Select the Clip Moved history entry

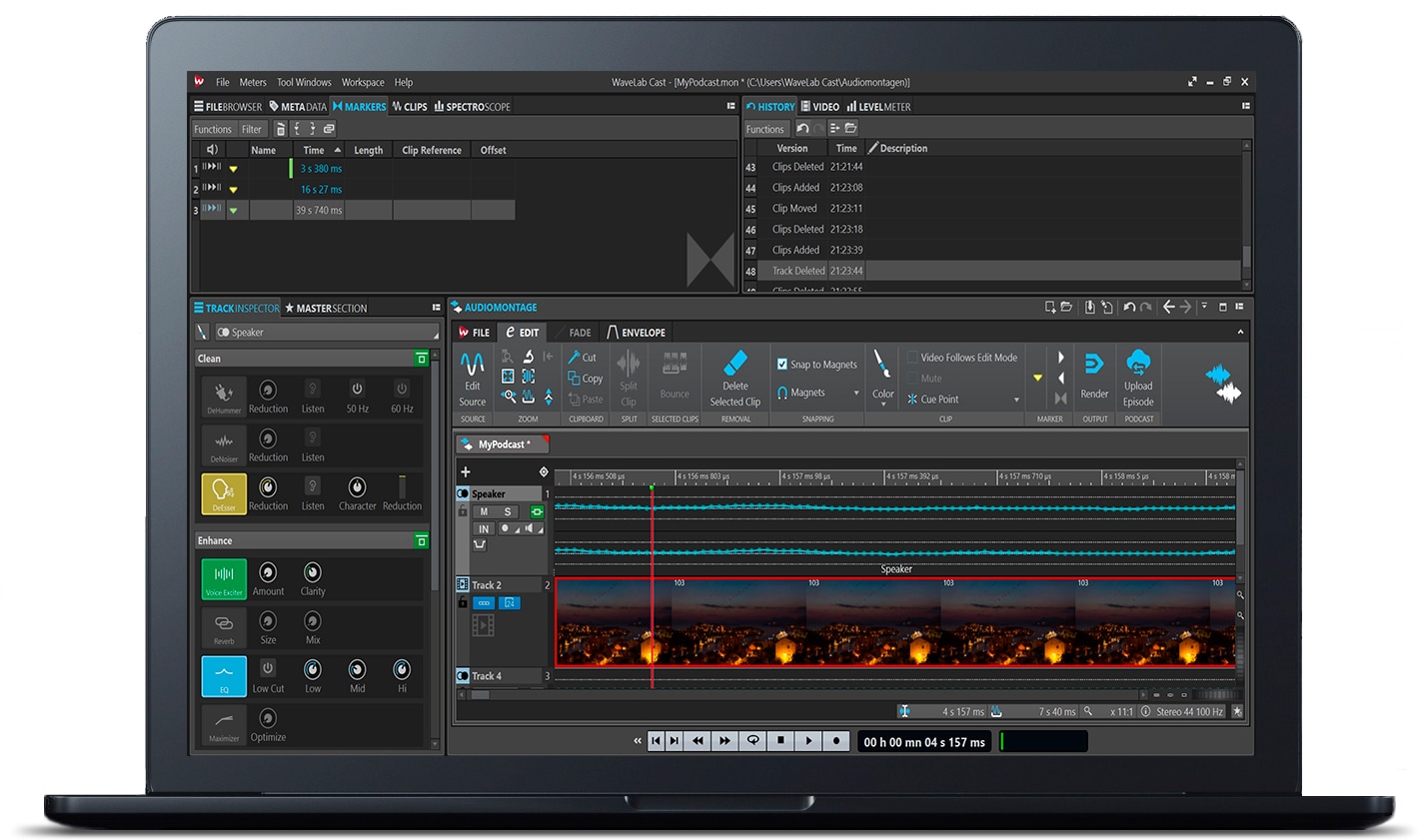pos(794,209)
